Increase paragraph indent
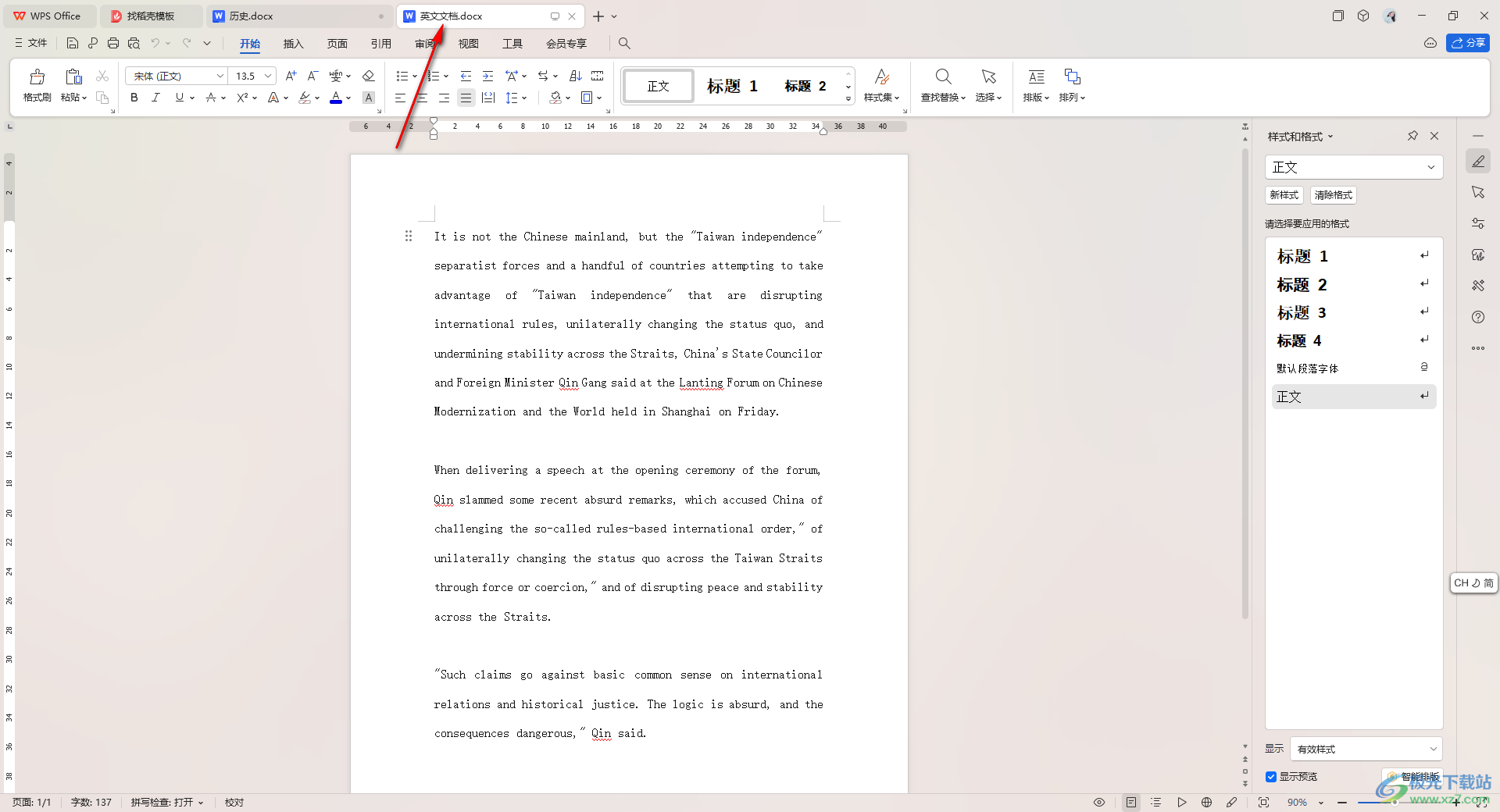The width and height of the screenshot is (1500, 812). tap(487, 76)
